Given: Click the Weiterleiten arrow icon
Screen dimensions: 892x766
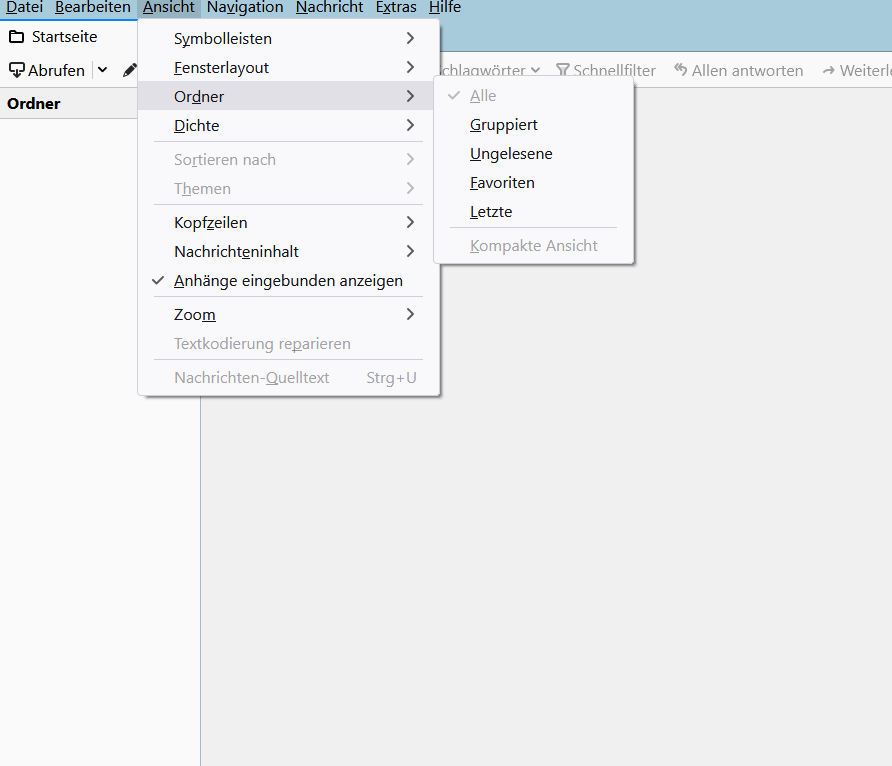Looking at the screenshot, I should [x=829, y=71].
